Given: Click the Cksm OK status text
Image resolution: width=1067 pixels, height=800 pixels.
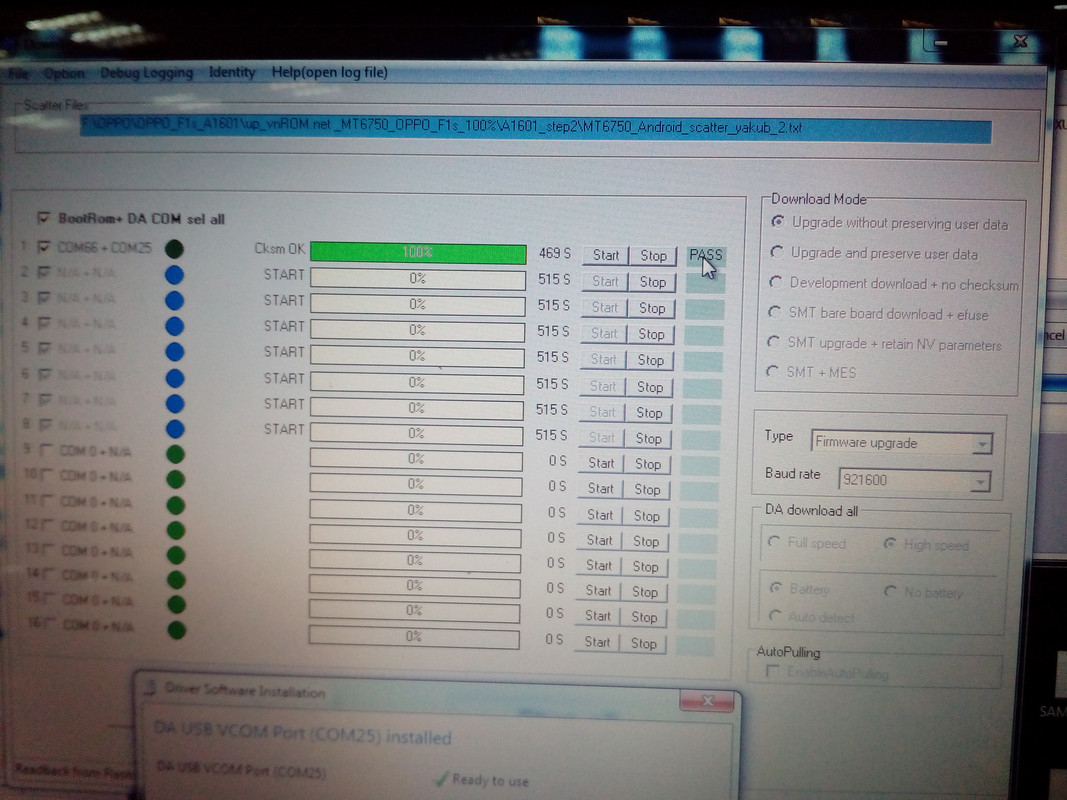Looking at the screenshot, I should (x=279, y=249).
